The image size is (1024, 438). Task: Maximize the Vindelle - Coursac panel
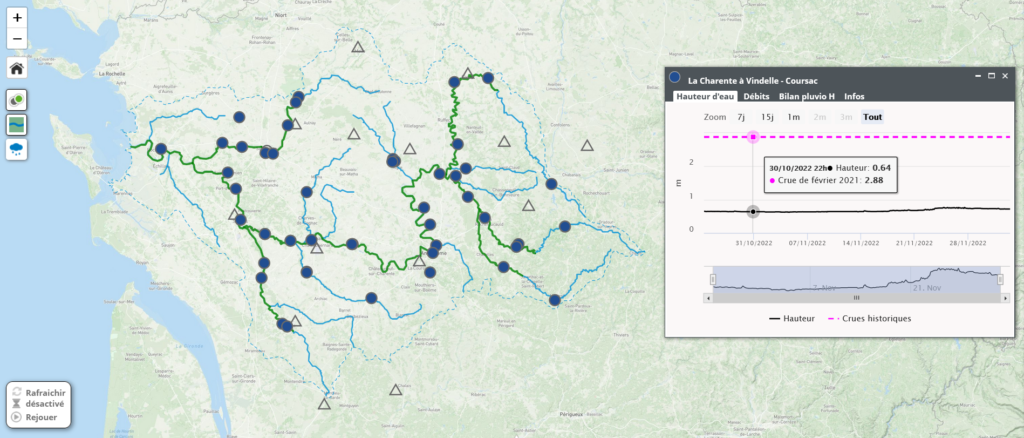point(991,76)
